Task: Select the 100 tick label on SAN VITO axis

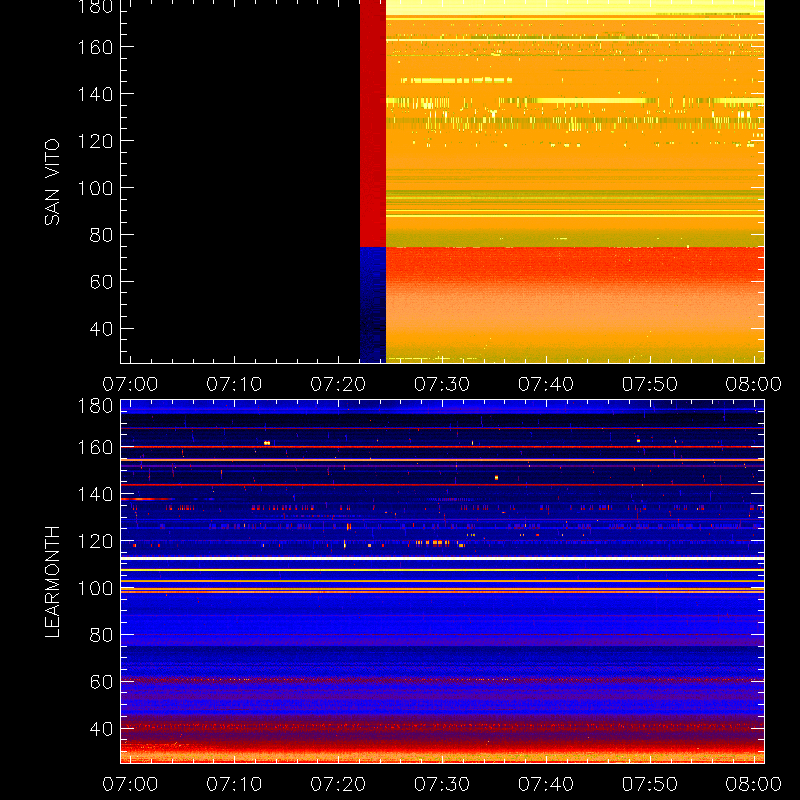Action: pyautogui.click(x=95, y=188)
